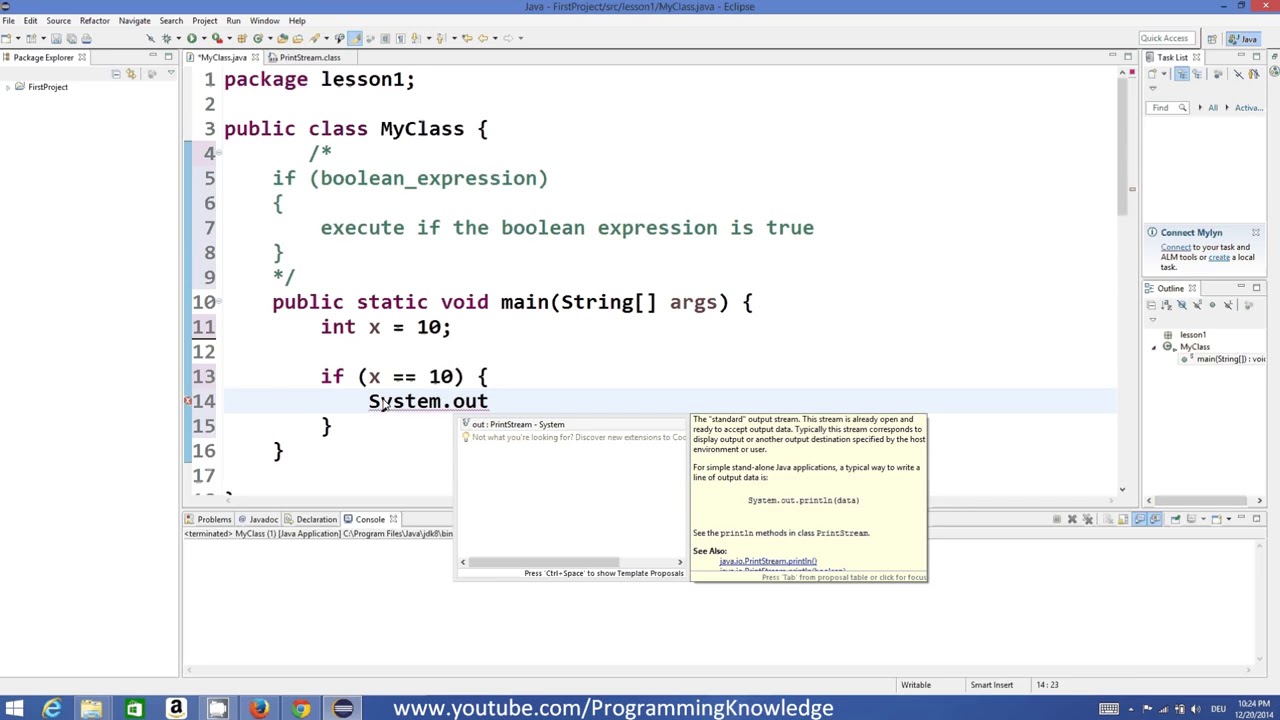Expand the FirstProject tree node

point(8,87)
